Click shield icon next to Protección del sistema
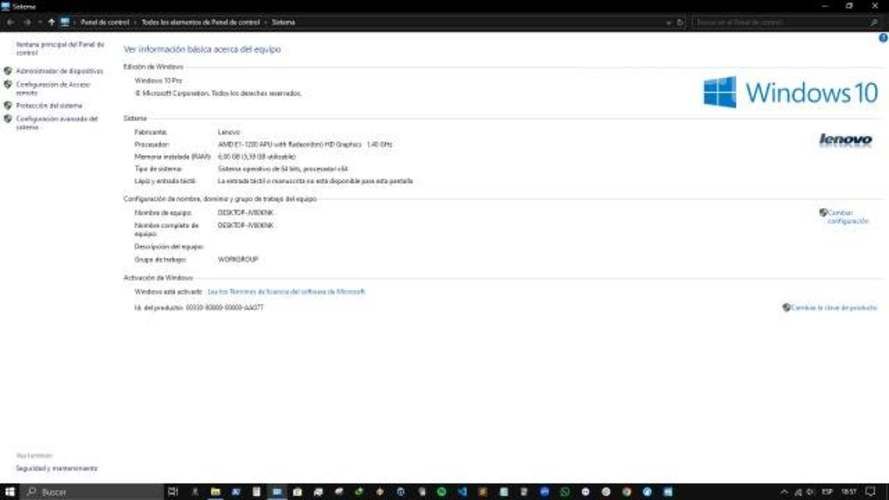Viewport: 889px width, 500px height. [x=8, y=105]
